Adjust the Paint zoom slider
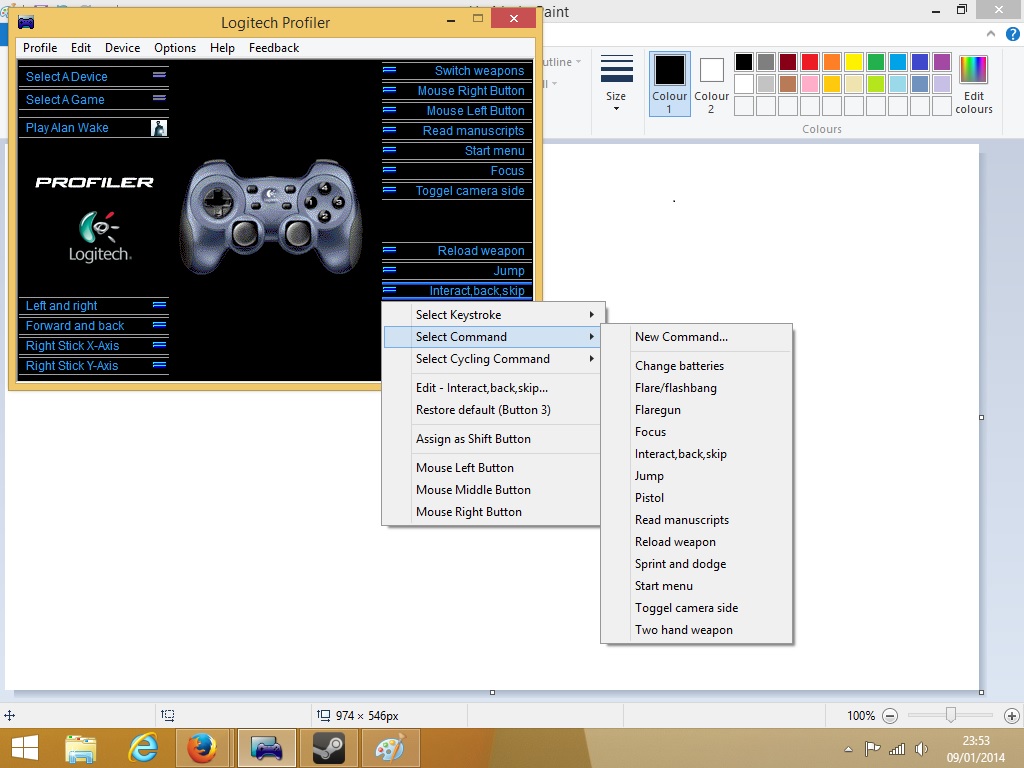1024x768 pixels. point(951,716)
